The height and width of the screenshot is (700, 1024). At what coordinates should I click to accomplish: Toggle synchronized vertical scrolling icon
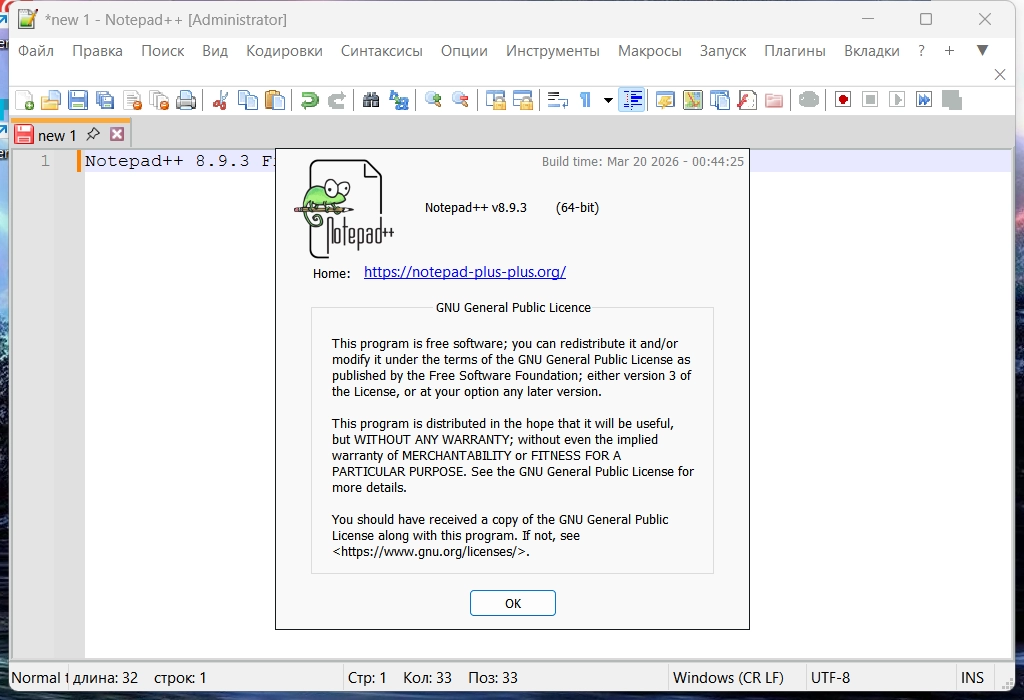pos(495,100)
